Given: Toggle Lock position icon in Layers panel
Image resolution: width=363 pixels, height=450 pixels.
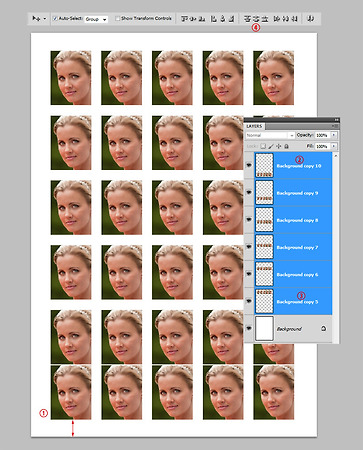Looking at the screenshot, I should point(279,146).
